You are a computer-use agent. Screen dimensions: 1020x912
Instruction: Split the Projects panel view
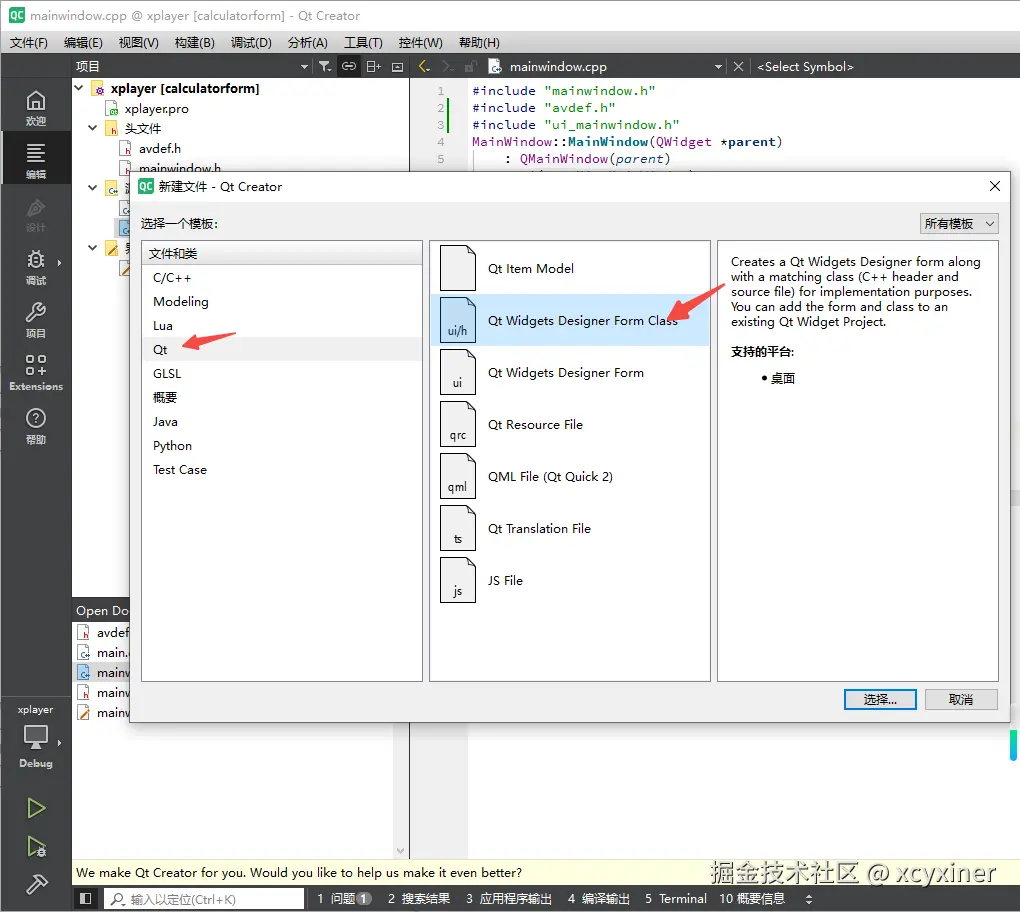point(373,66)
